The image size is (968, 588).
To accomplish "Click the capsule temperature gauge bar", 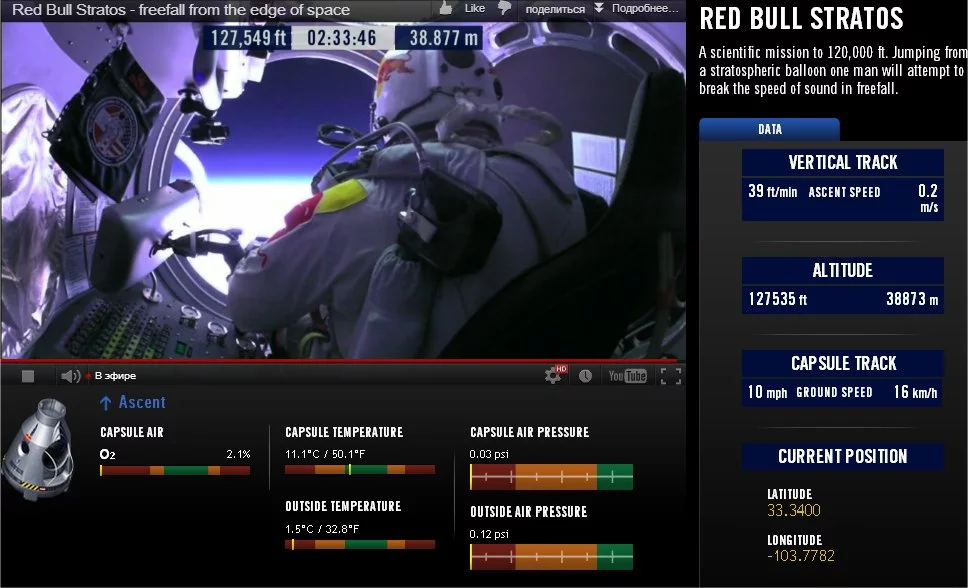I will click(360, 469).
